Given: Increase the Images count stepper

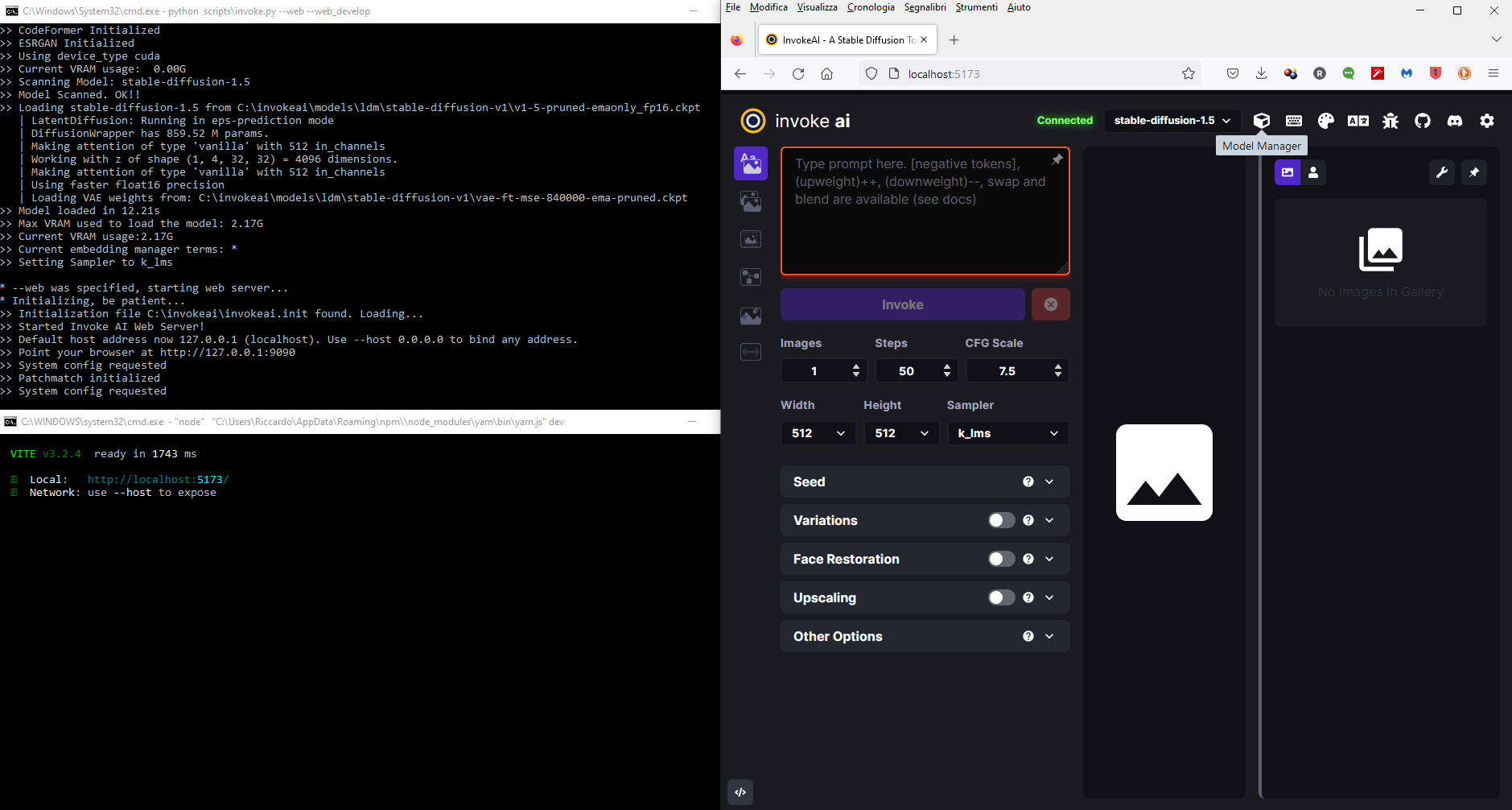Looking at the screenshot, I should pyautogui.click(x=856, y=366).
